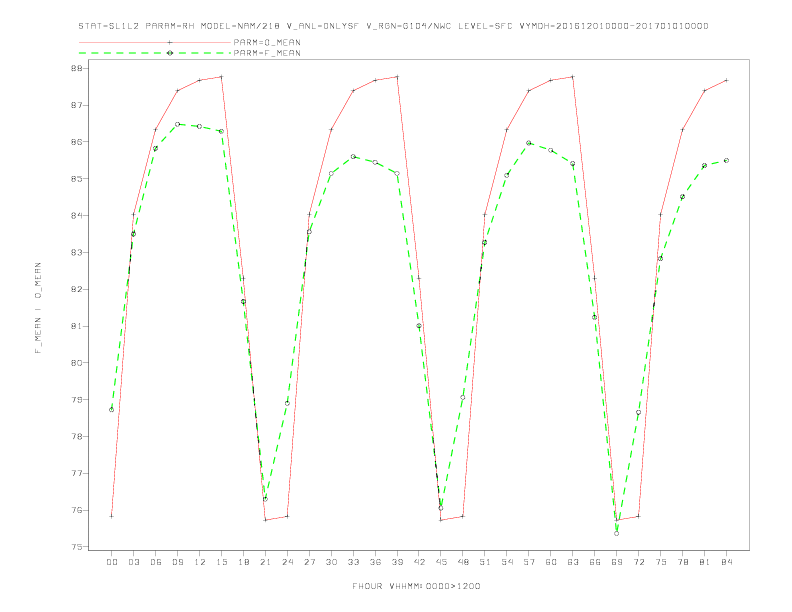Image resolution: width=792 pixels, height=612 pixels.
Task: Click the x-axis tick label 15
Action: pos(221,562)
